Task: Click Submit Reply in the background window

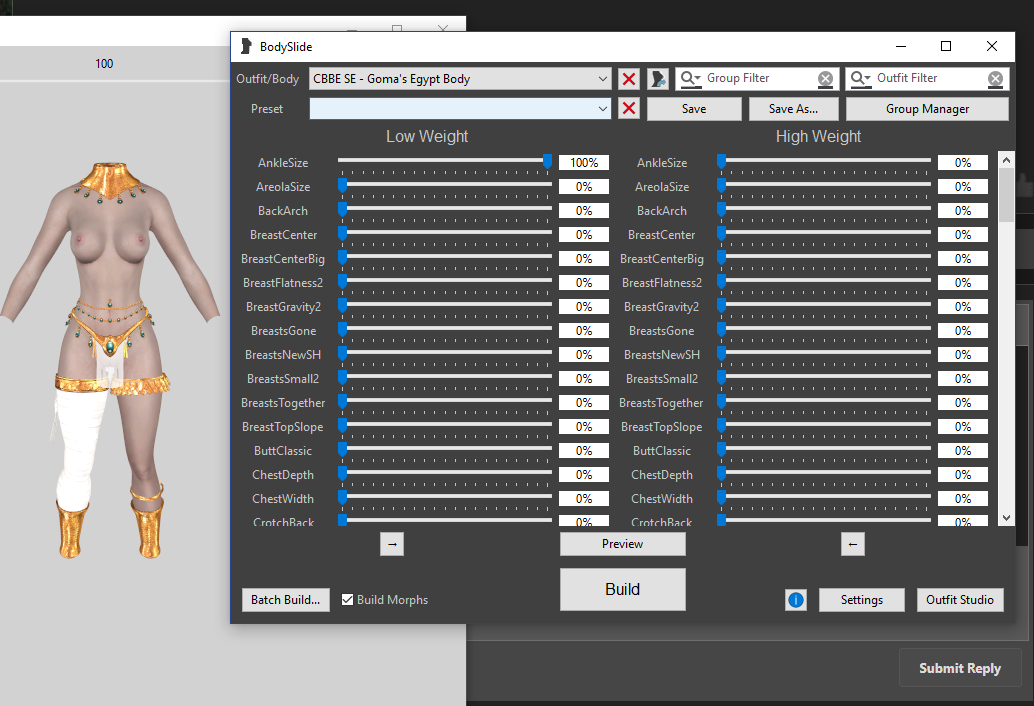Action: point(959,668)
